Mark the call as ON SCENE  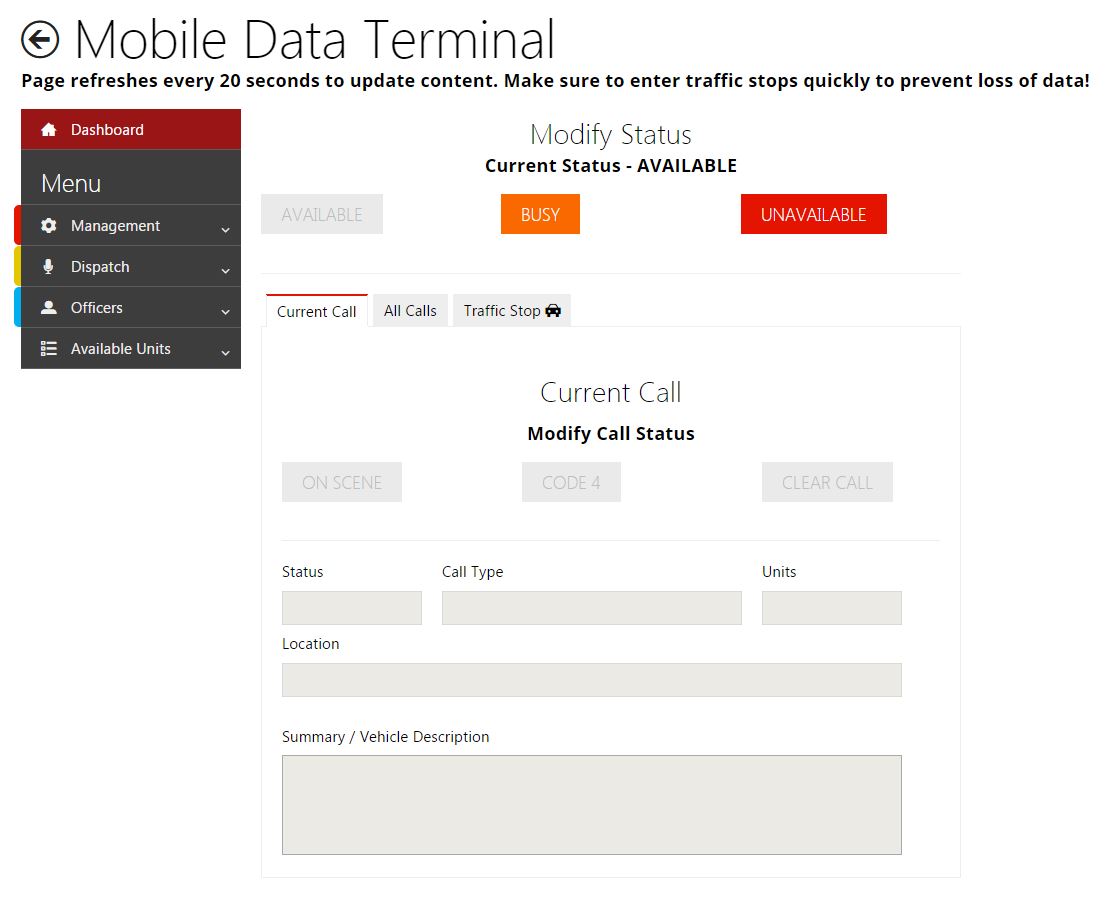(x=342, y=482)
